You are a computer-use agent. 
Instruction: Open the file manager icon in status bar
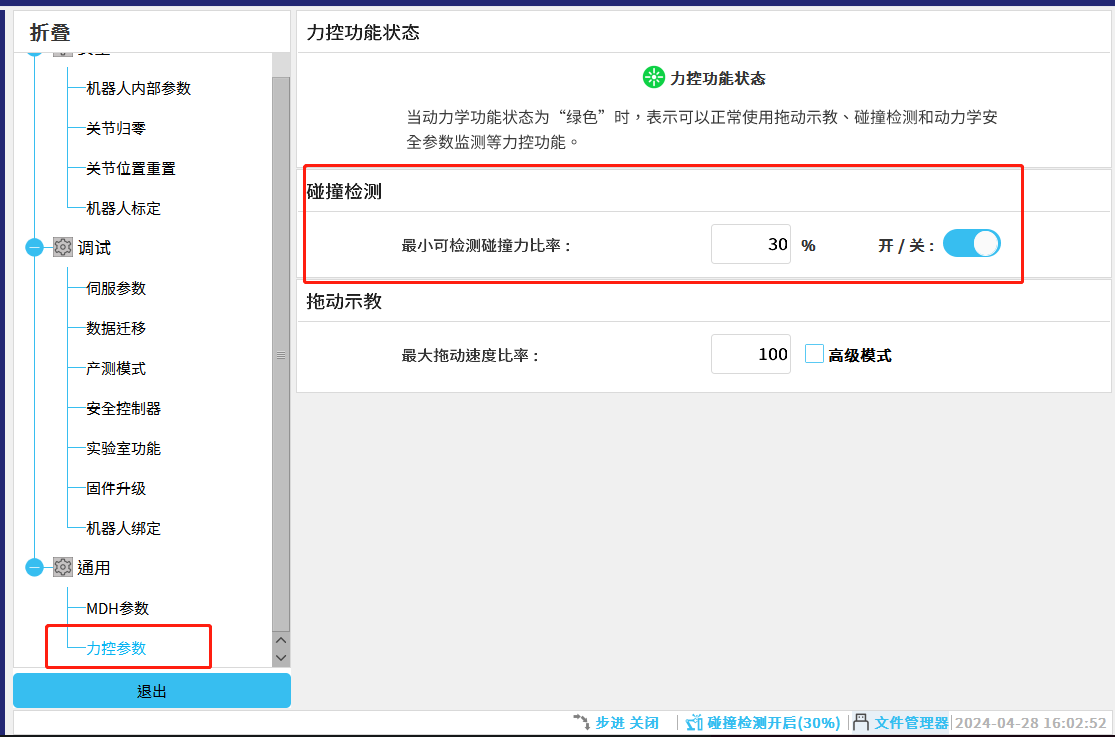tap(861, 722)
